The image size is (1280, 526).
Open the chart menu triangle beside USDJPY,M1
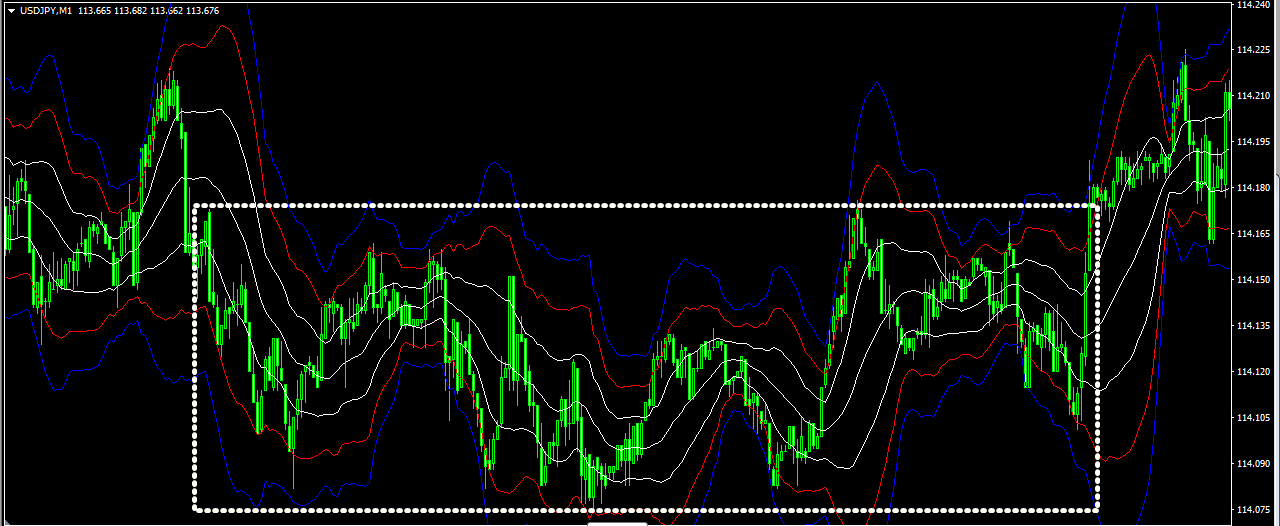(10, 10)
